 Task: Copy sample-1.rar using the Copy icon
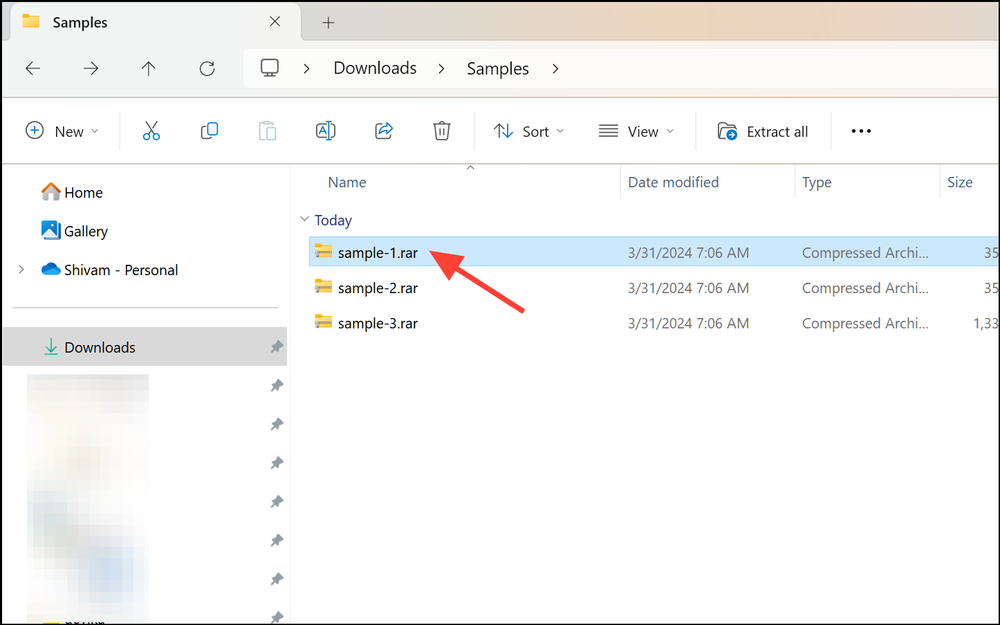pos(209,130)
